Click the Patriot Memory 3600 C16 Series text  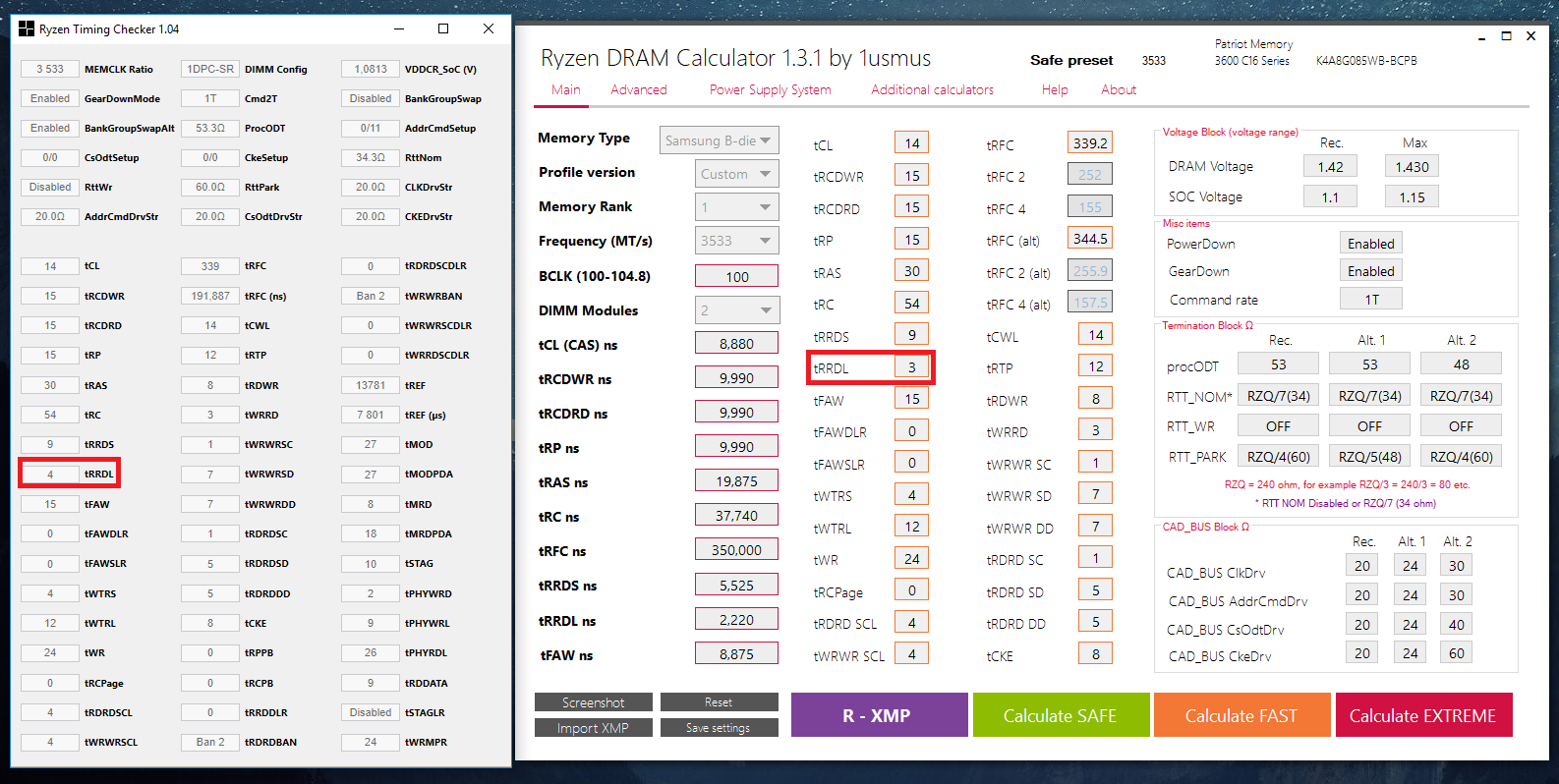pos(1253,52)
